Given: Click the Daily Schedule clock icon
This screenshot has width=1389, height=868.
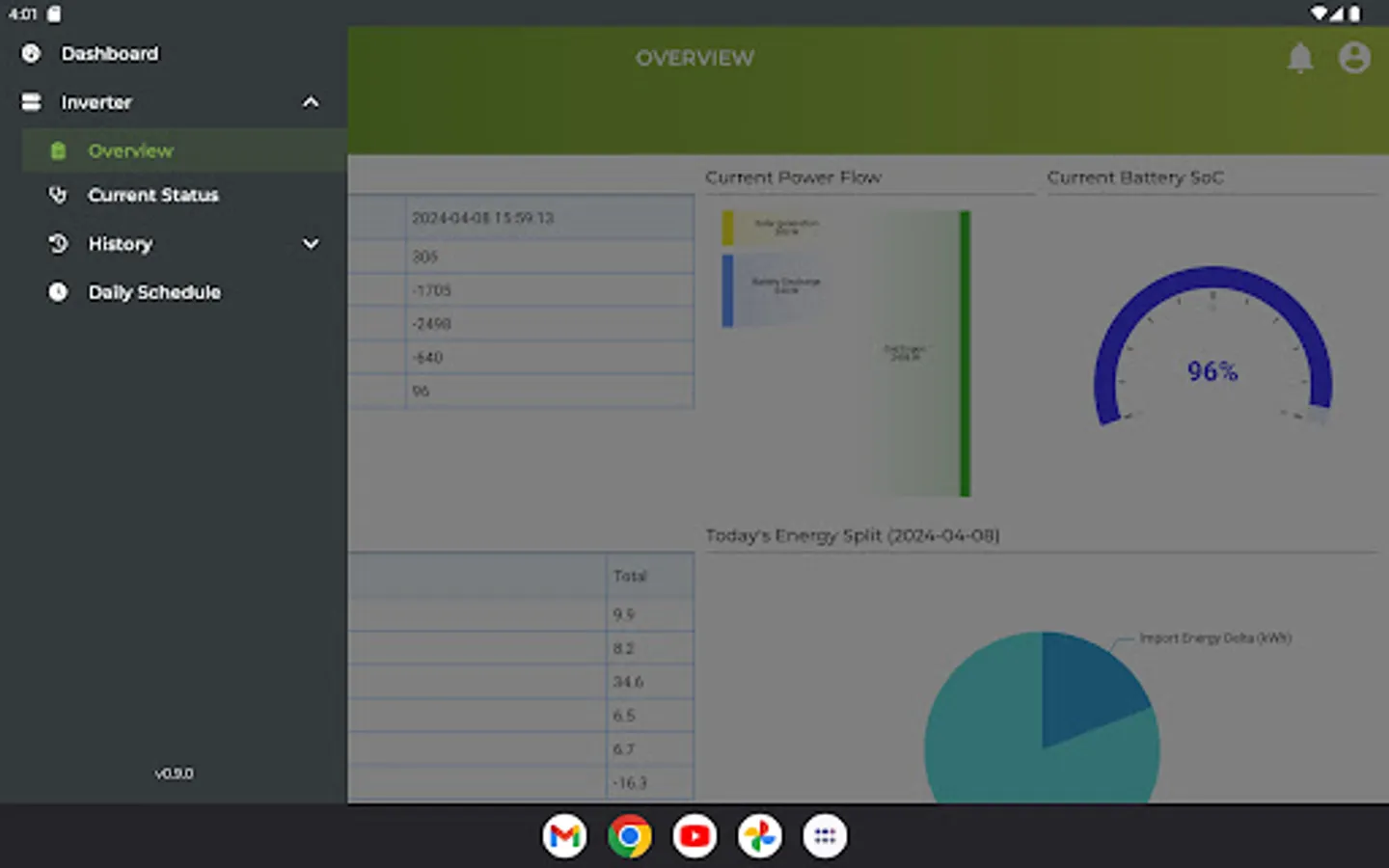Looking at the screenshot, I should point(58,291).
